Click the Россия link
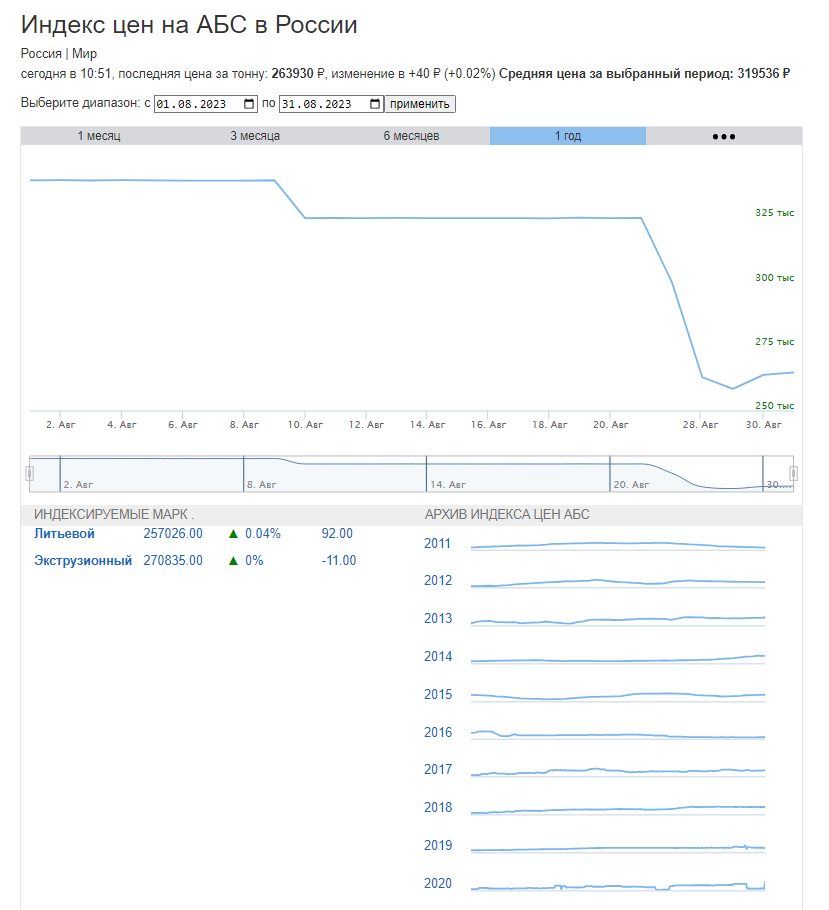Screen dimensions: 829x910 tap(41, 53)
